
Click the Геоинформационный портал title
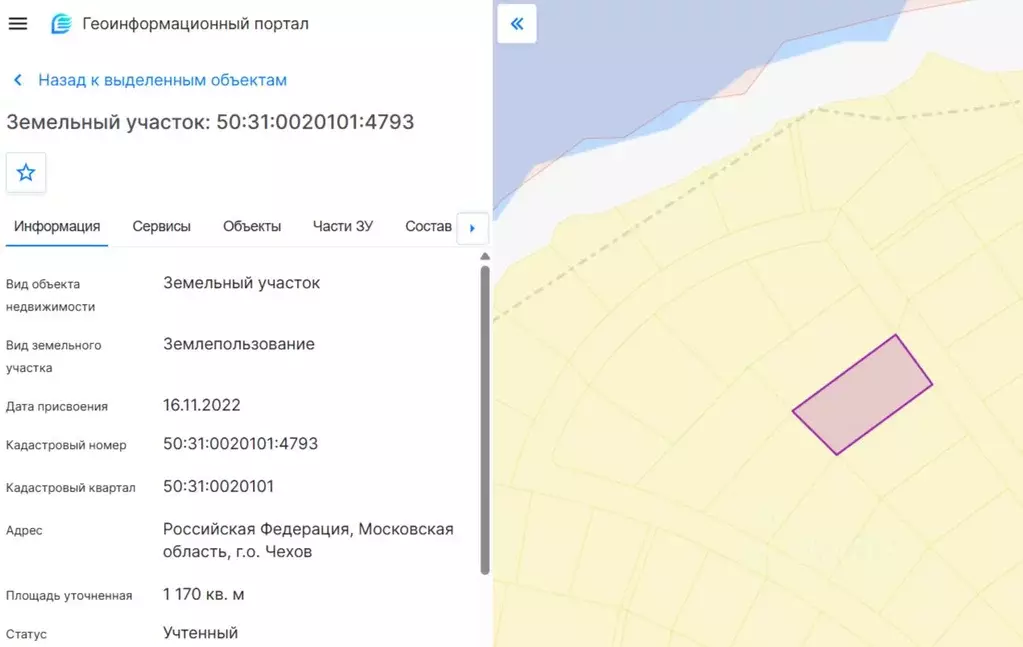[196, 23]
